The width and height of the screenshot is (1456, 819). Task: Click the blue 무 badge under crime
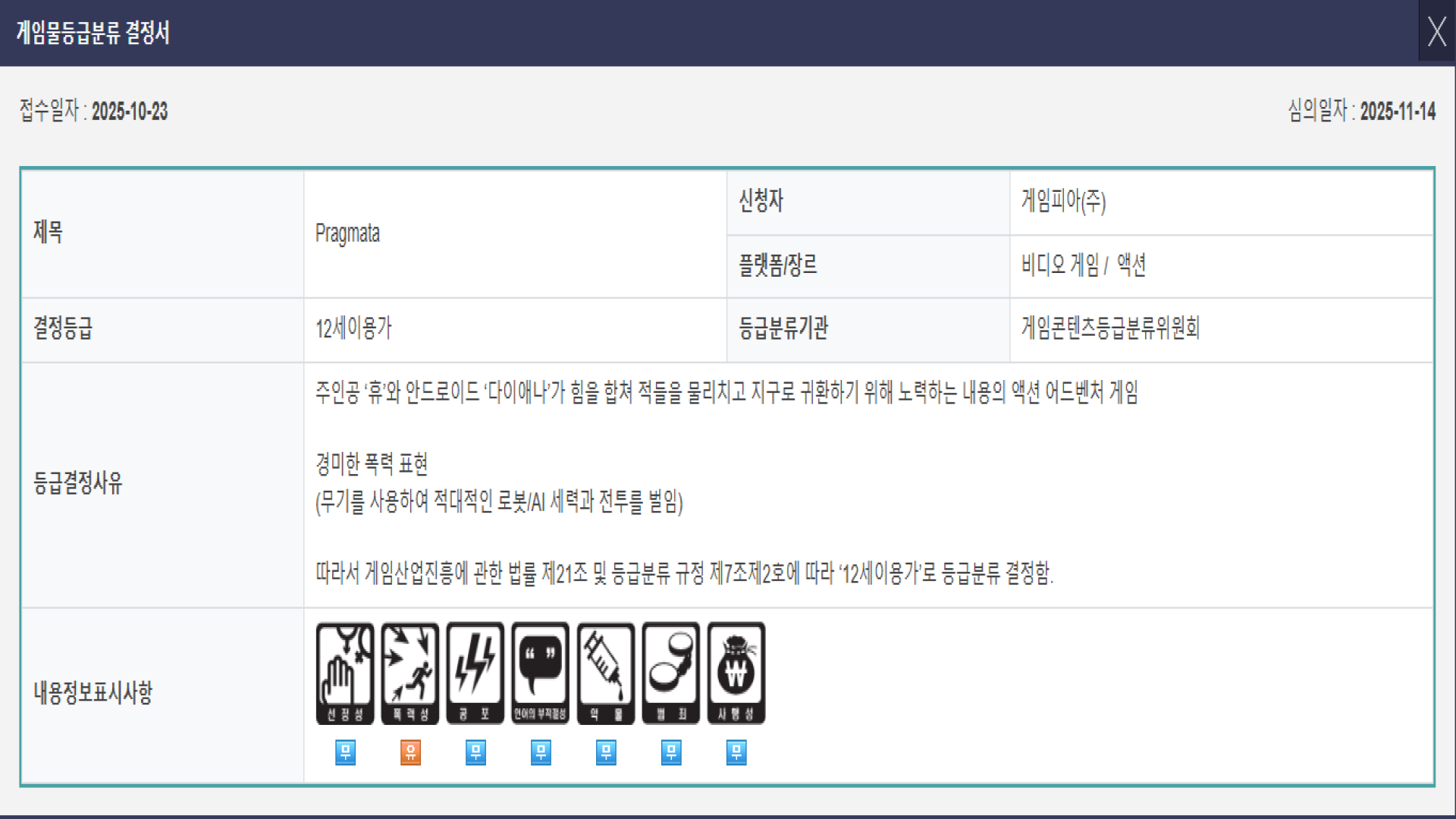tap(671, 752)
